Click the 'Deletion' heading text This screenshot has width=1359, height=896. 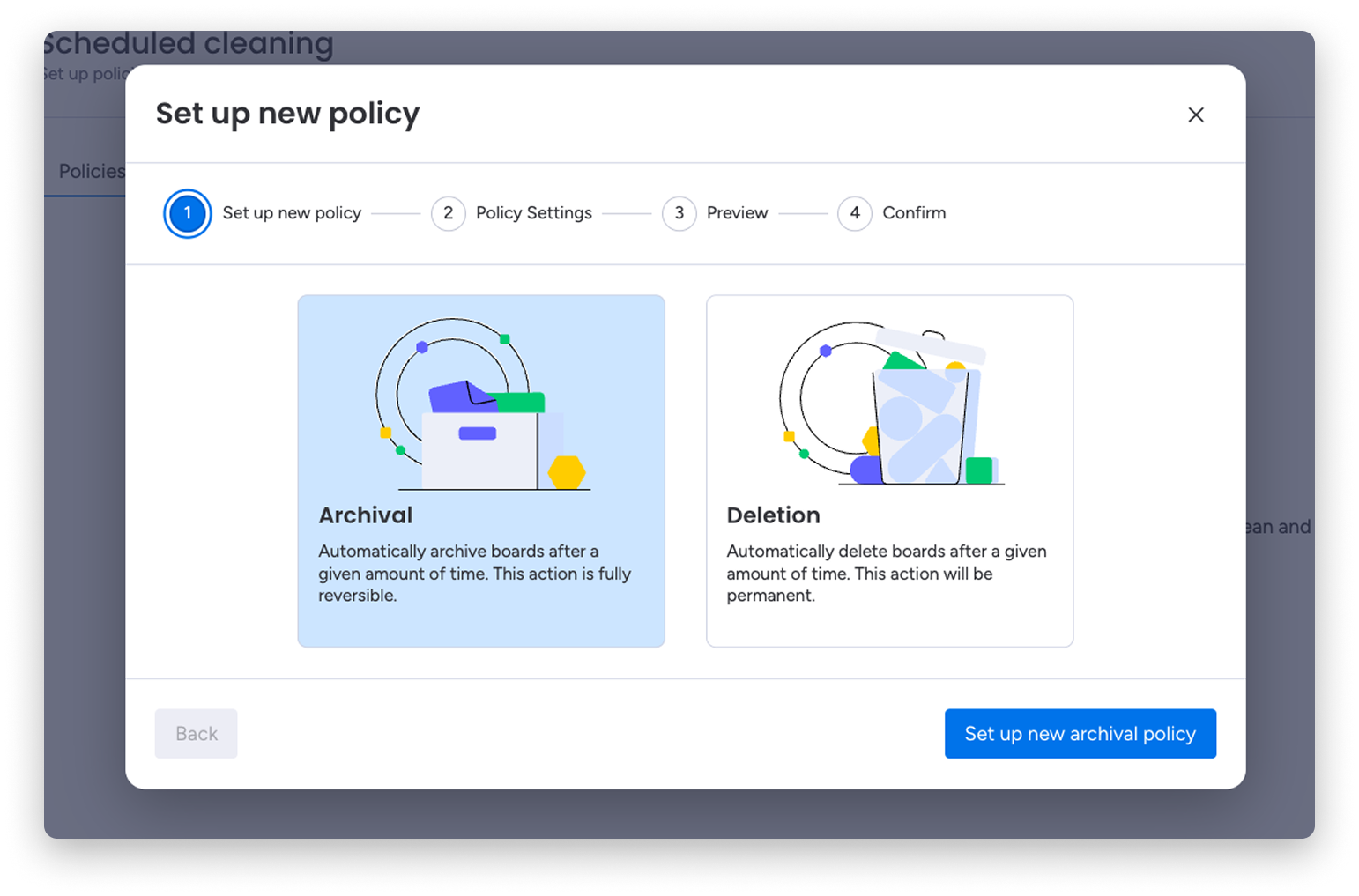point(773,515)
